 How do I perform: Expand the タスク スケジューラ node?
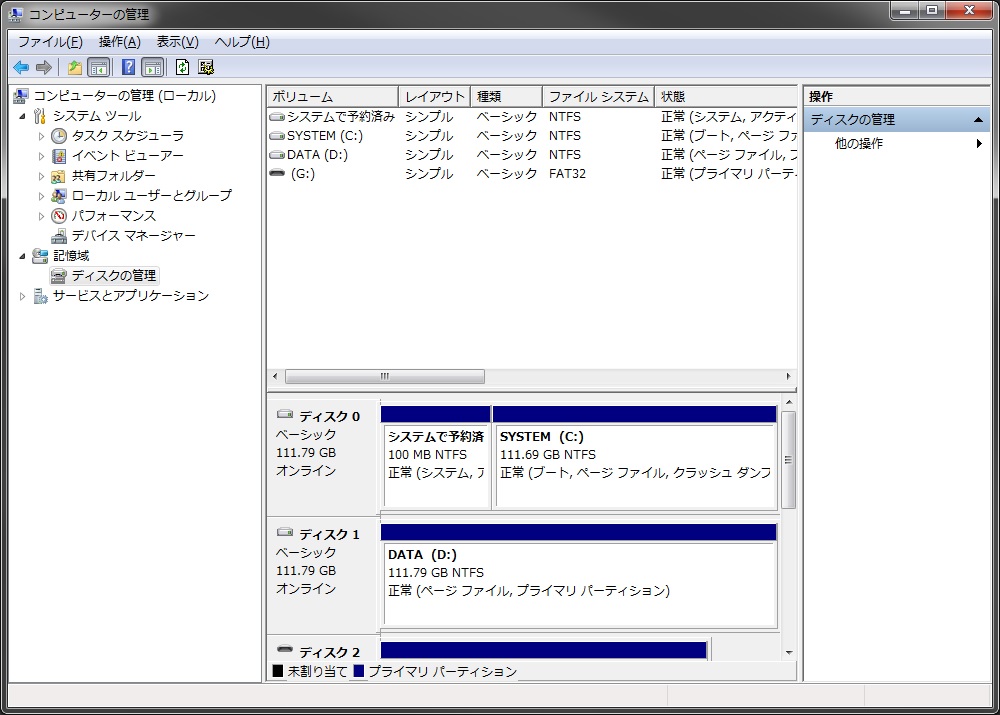41,136
